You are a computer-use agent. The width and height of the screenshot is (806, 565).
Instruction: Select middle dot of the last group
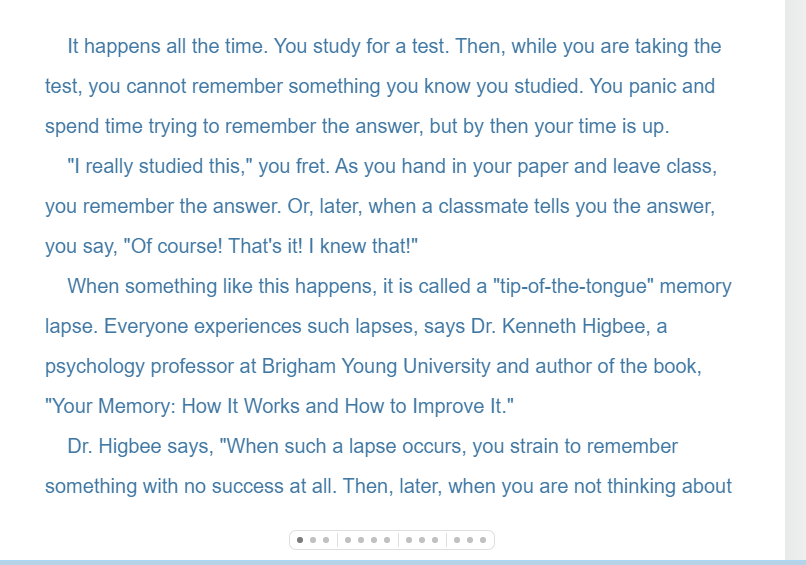tap(470, 540)
